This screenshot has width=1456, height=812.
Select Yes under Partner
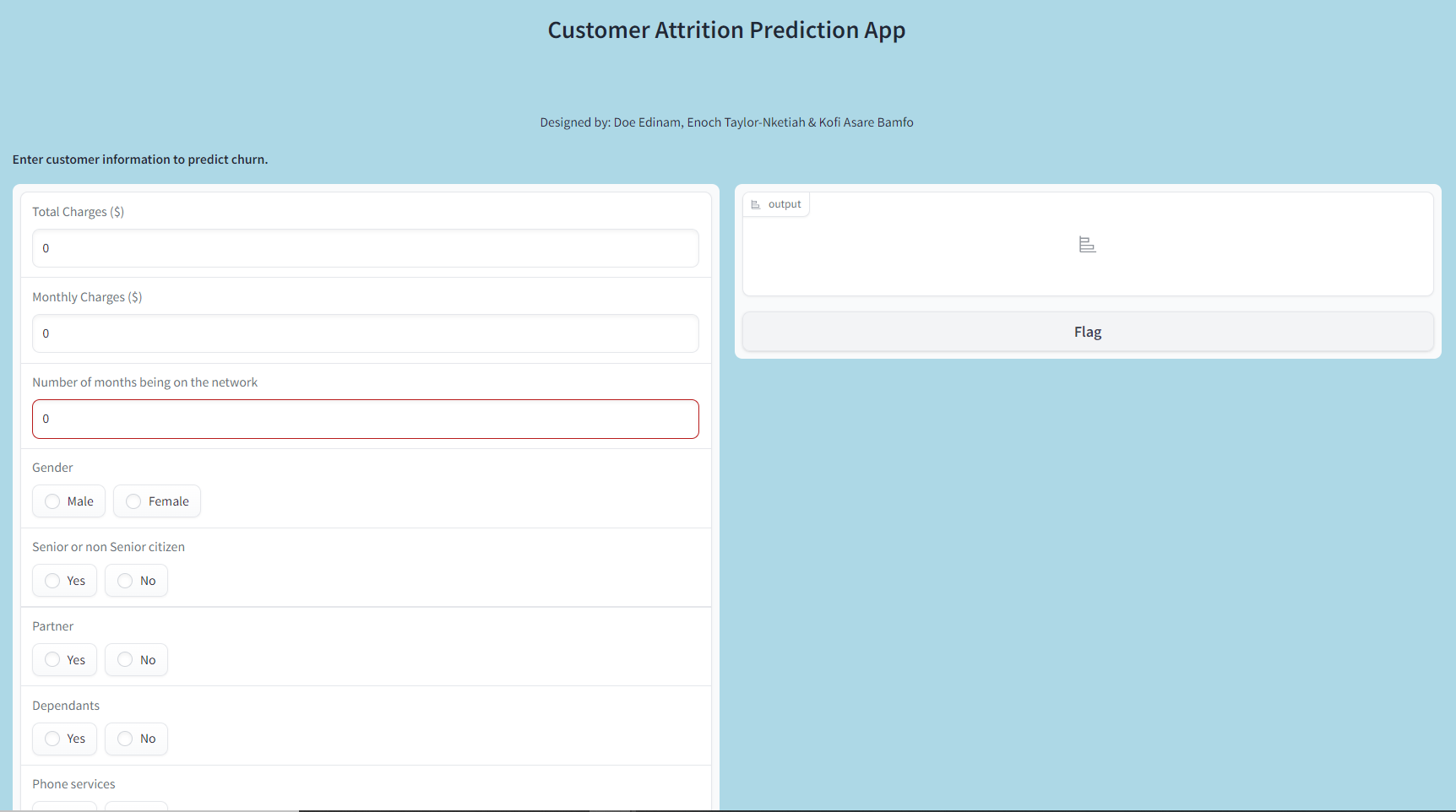point(64,659)
